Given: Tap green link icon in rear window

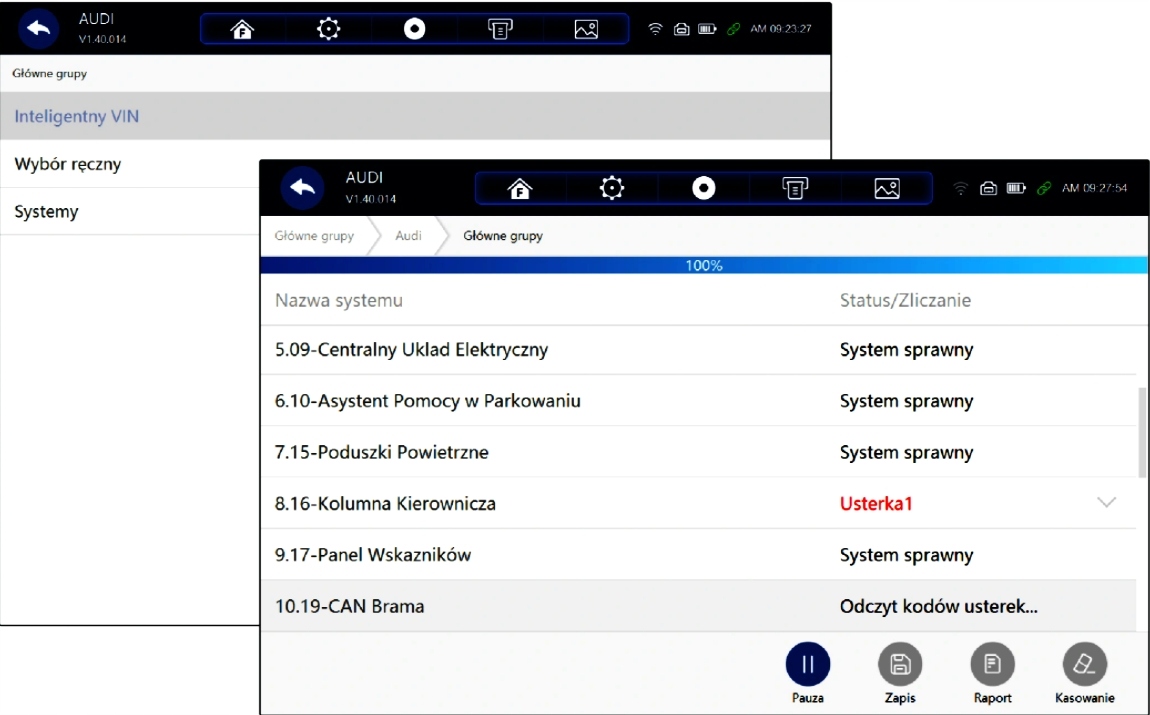Looking at the screenshot, I should 733,29.
